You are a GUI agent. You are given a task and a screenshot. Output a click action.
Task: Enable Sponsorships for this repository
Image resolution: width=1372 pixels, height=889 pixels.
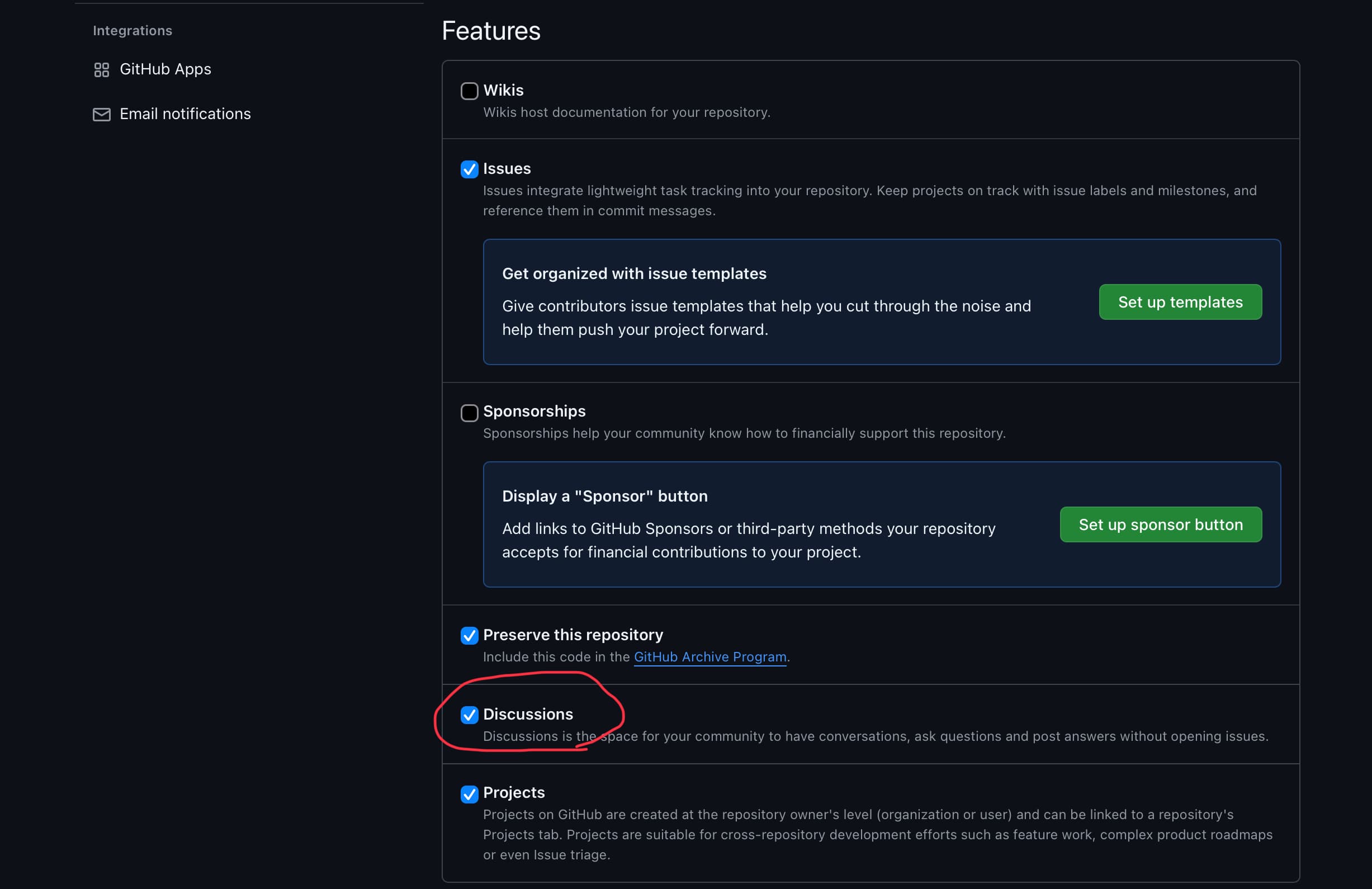click(x=469, y=412)
